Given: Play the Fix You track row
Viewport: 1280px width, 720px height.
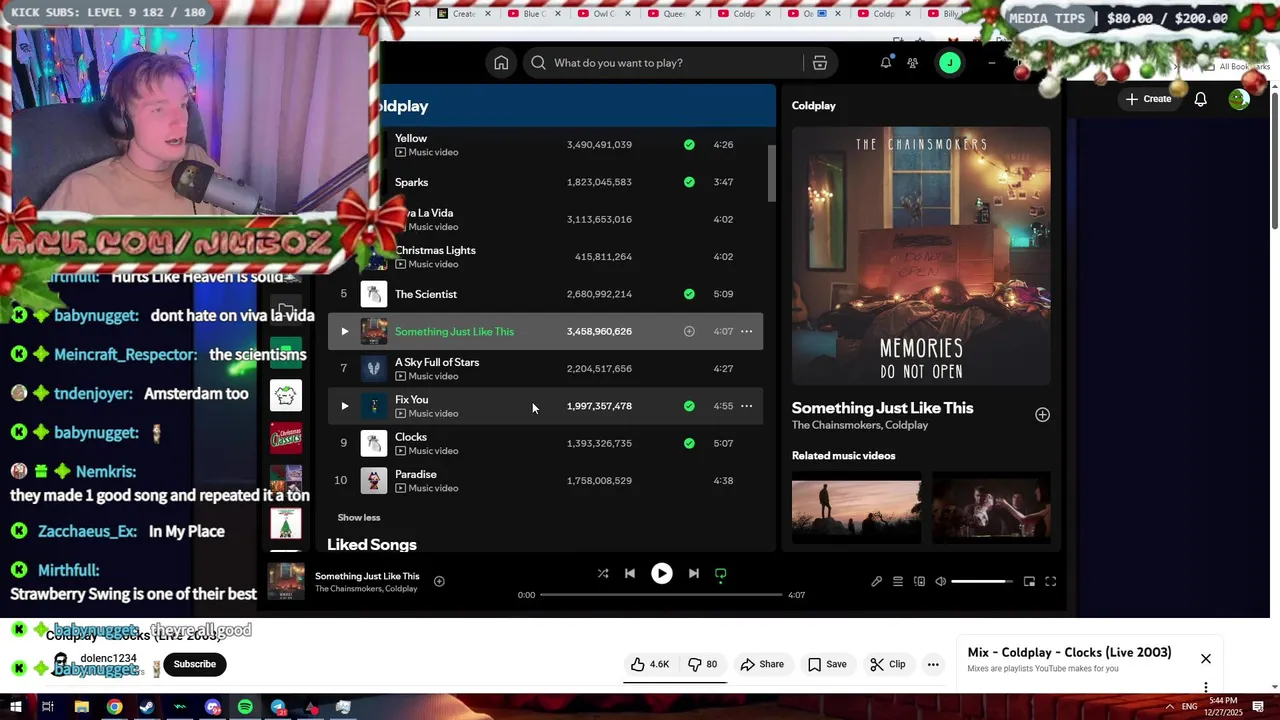Looking at the screenshot, I should click(x=345, y=406).
